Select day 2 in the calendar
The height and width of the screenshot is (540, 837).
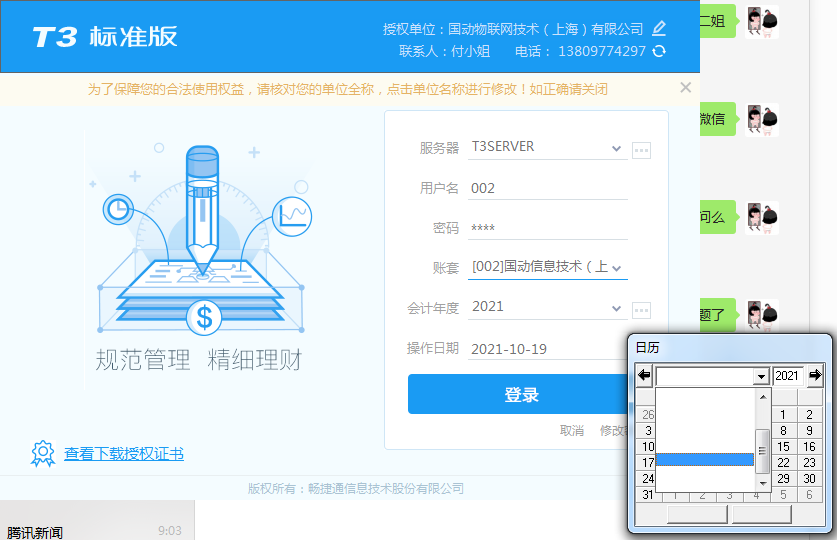810,415
